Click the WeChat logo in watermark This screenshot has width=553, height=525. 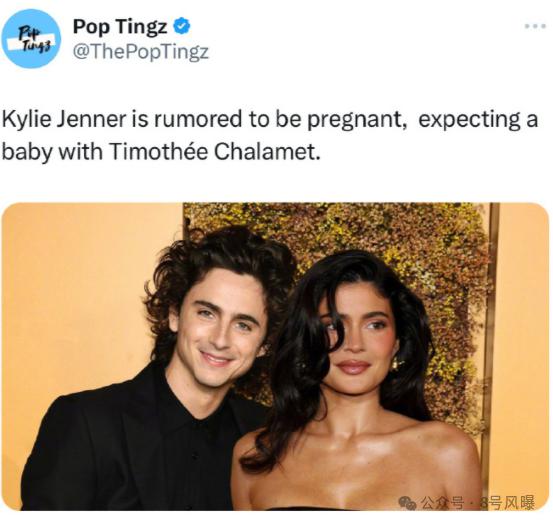pos(407,502)
